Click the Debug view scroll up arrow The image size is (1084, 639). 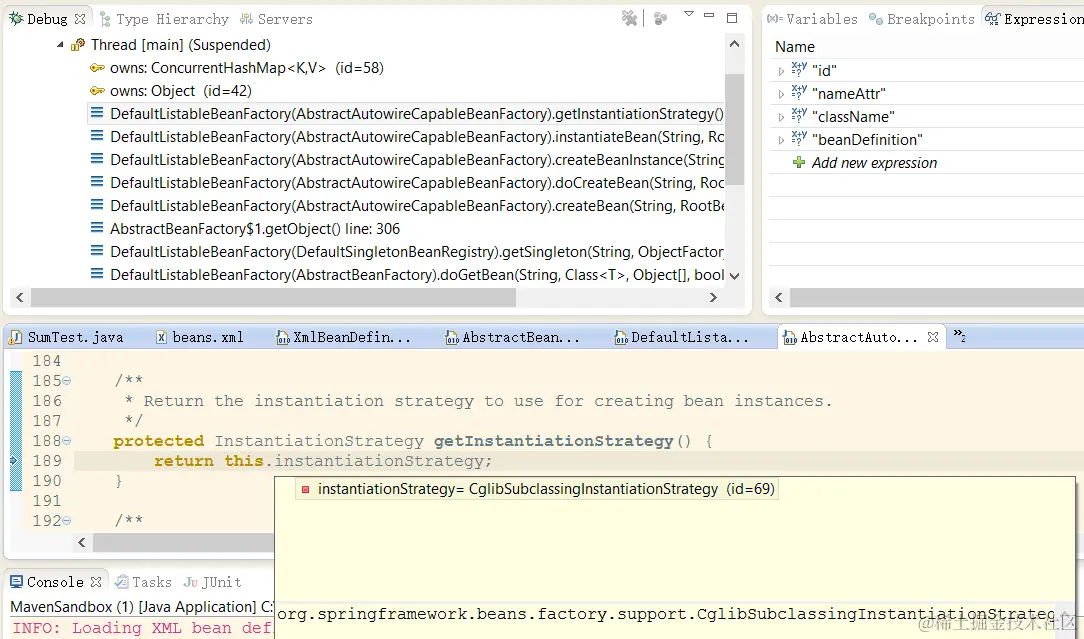[734, 44]
